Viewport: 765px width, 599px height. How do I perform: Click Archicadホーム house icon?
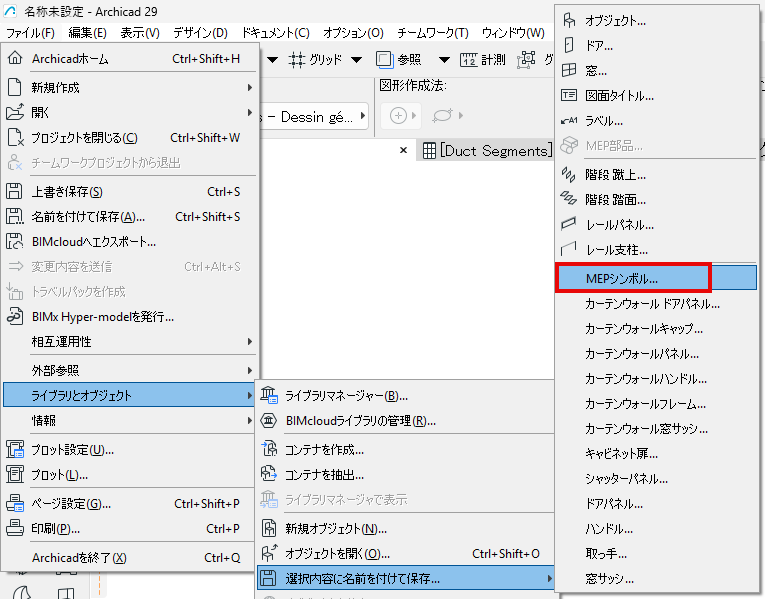[15, 58]
